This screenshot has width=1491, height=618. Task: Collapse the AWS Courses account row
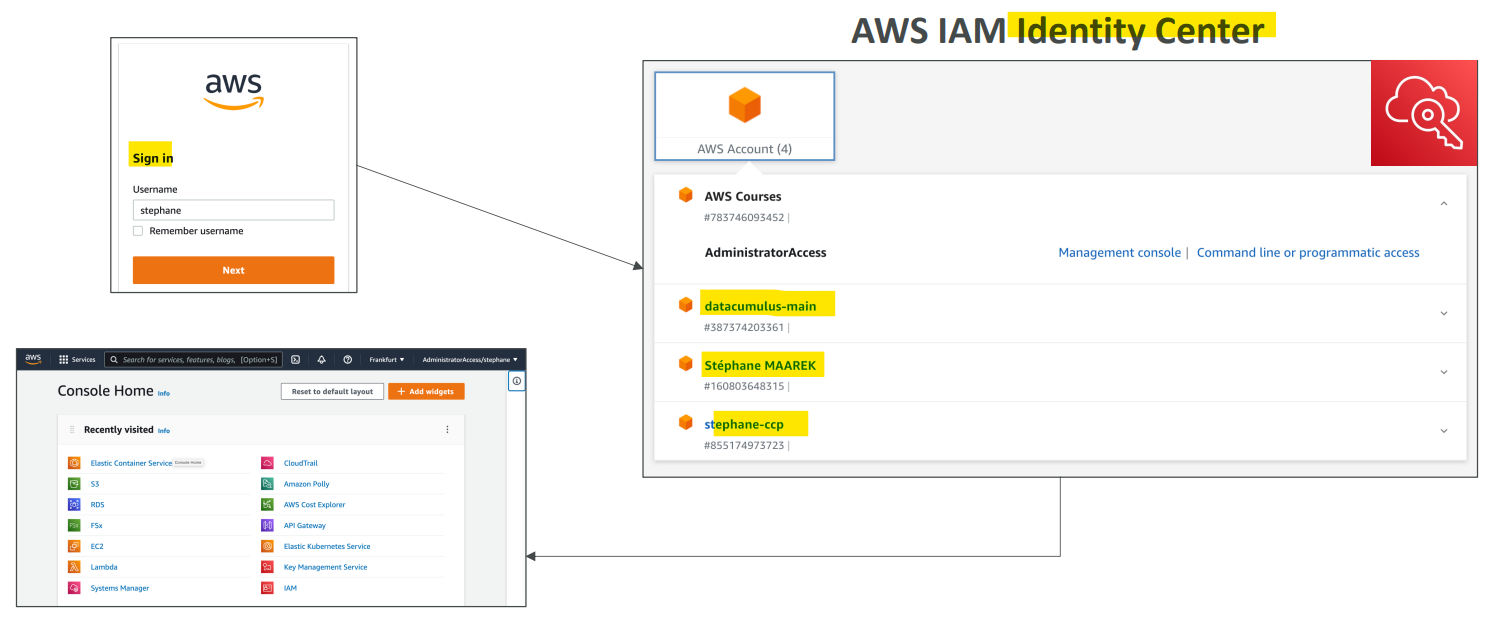pos(1443,203)
